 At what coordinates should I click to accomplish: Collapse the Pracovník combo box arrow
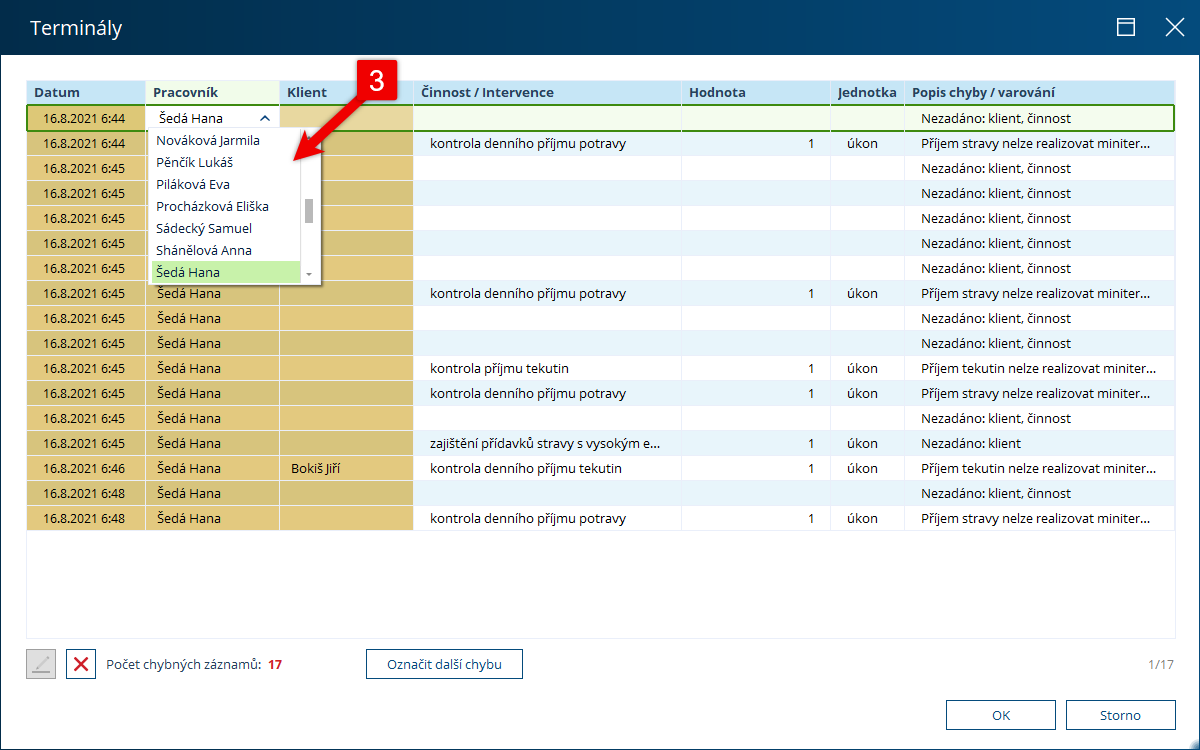[264, 118]
